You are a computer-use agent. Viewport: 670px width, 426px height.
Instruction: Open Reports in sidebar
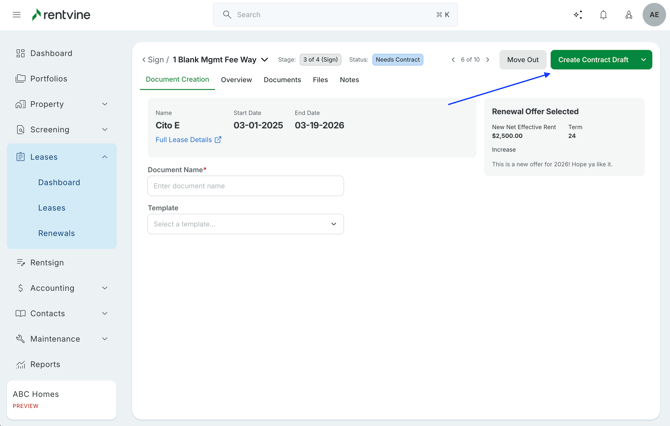tap(45, 364)
